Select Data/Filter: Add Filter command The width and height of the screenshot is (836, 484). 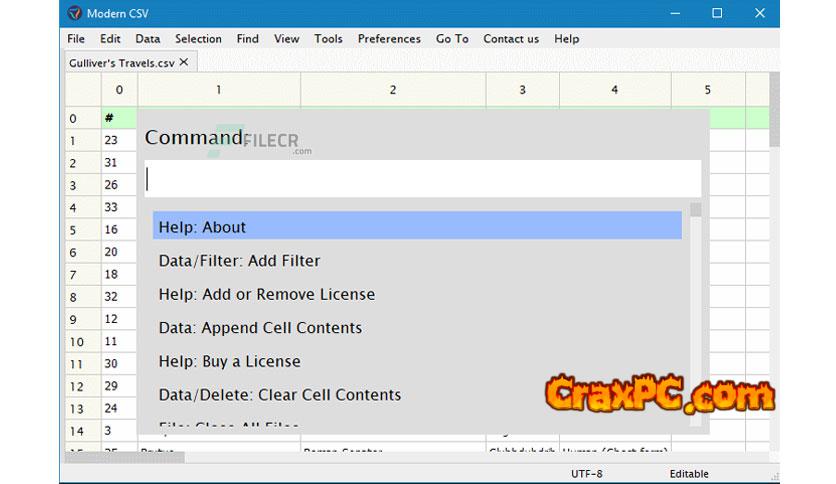[239, 261]
